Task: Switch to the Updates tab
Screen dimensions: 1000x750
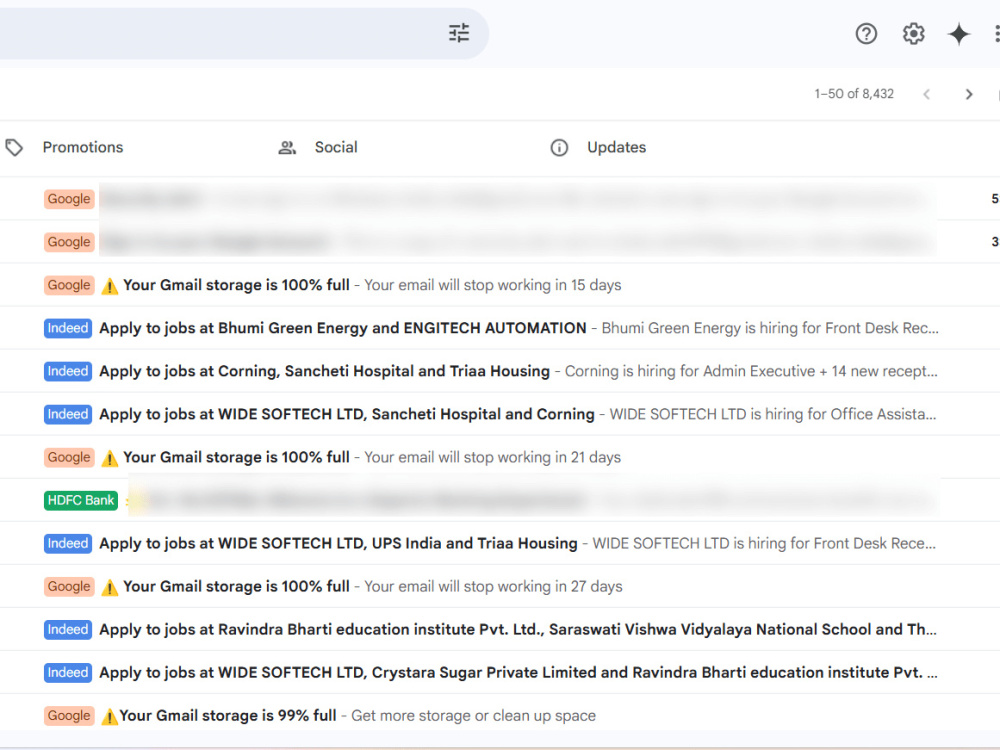Action: [x=616, y=147]
